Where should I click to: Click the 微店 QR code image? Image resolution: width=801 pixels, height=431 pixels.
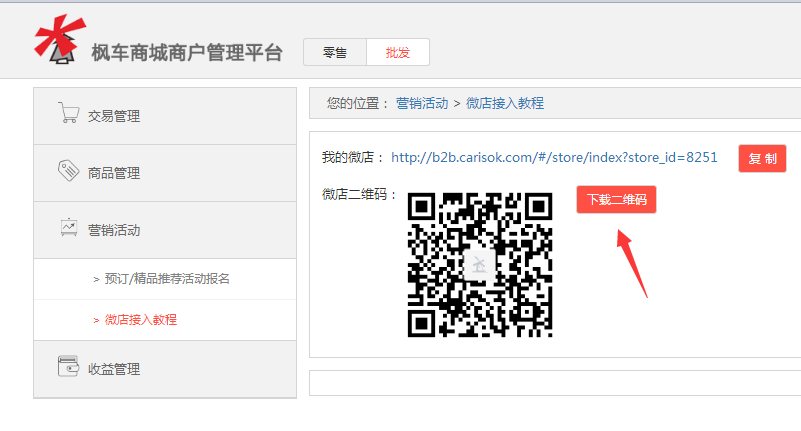[x=480, y=265]
